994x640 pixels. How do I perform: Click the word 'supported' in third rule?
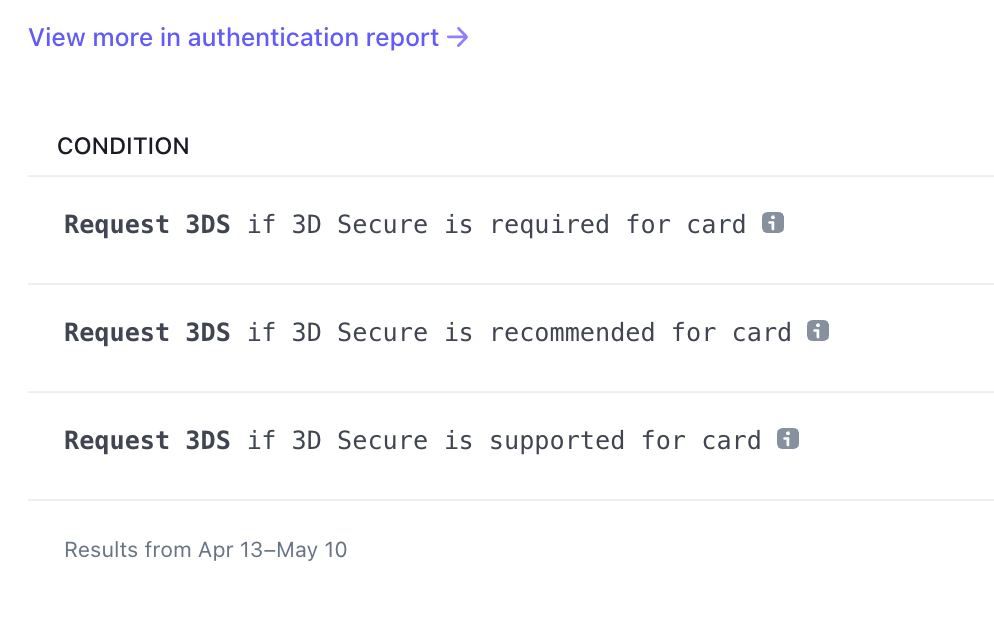click(x=557, y=441)
